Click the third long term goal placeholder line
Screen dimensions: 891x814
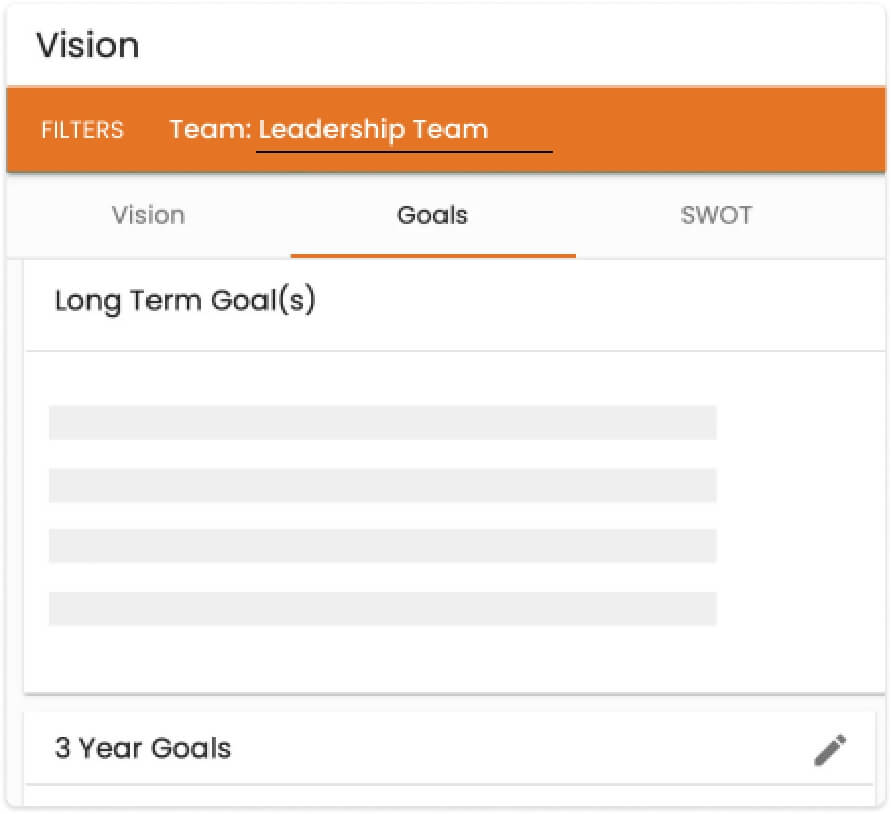pos(382,546)
